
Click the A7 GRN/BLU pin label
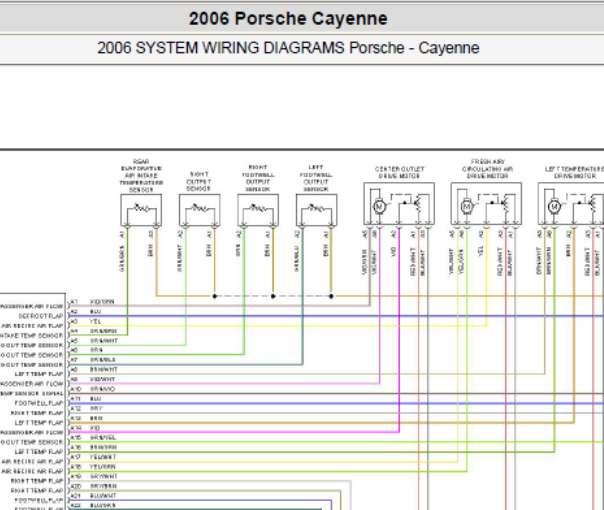coord(93,360)
